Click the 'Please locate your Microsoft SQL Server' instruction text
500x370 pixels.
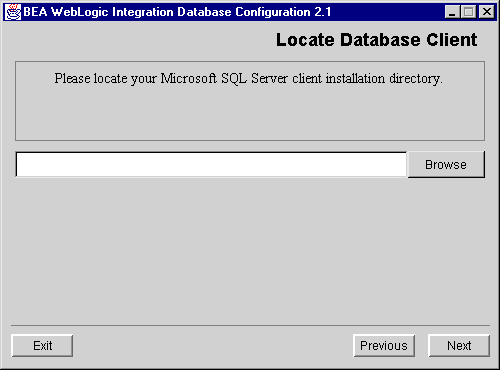(248, 79)
